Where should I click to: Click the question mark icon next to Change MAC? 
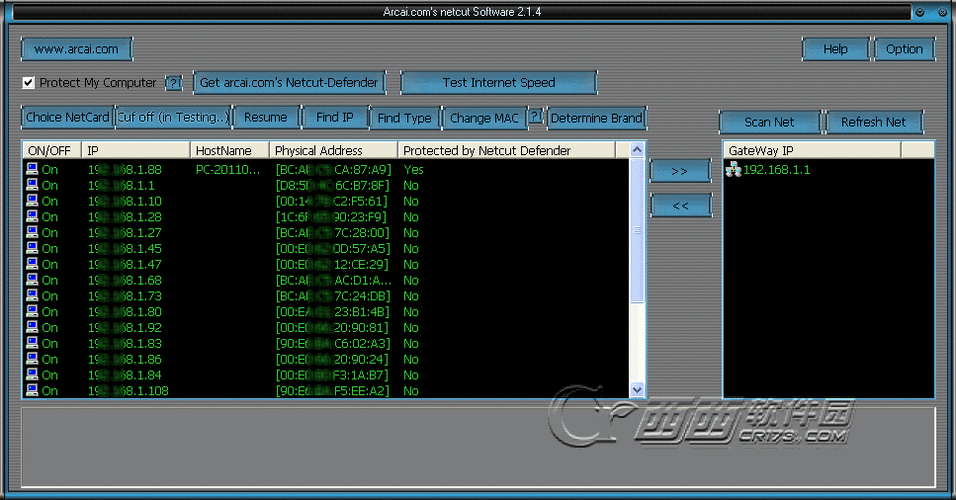pos(535,117)
